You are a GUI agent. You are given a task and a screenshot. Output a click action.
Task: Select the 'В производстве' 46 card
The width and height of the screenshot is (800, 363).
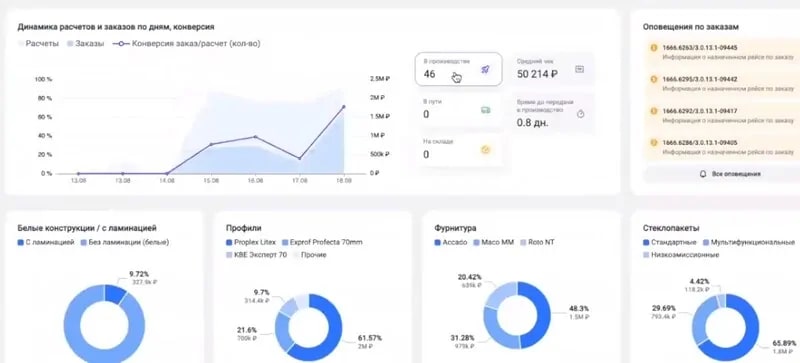point(458,69)
